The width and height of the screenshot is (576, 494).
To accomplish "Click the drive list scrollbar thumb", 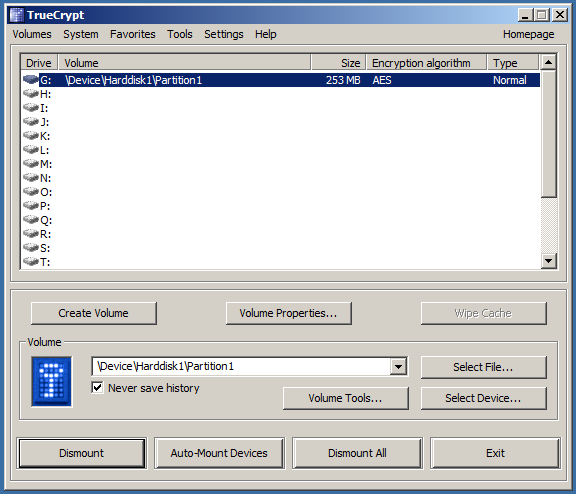I will pos(549,134).
